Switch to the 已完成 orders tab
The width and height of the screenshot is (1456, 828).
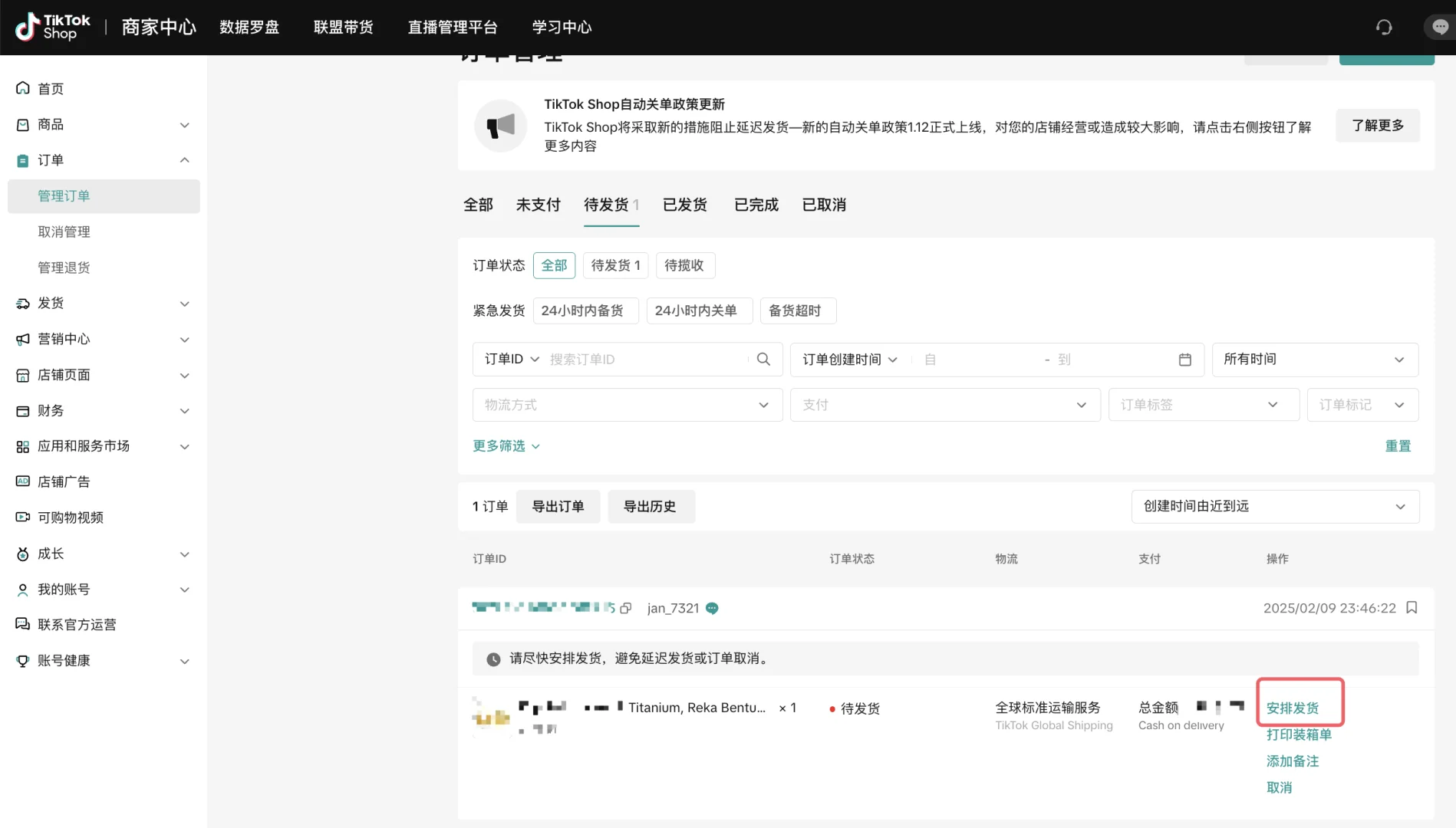(756, 205)
